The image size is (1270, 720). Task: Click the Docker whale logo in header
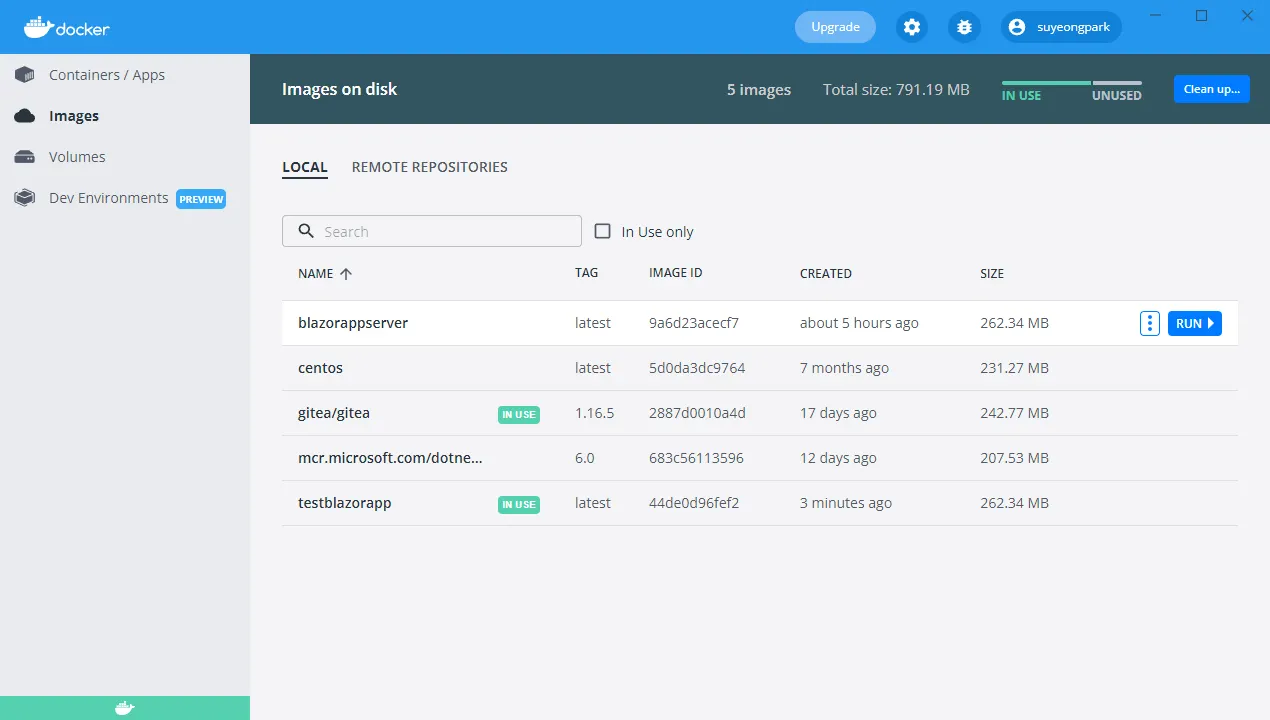click(x=66, y=27)
